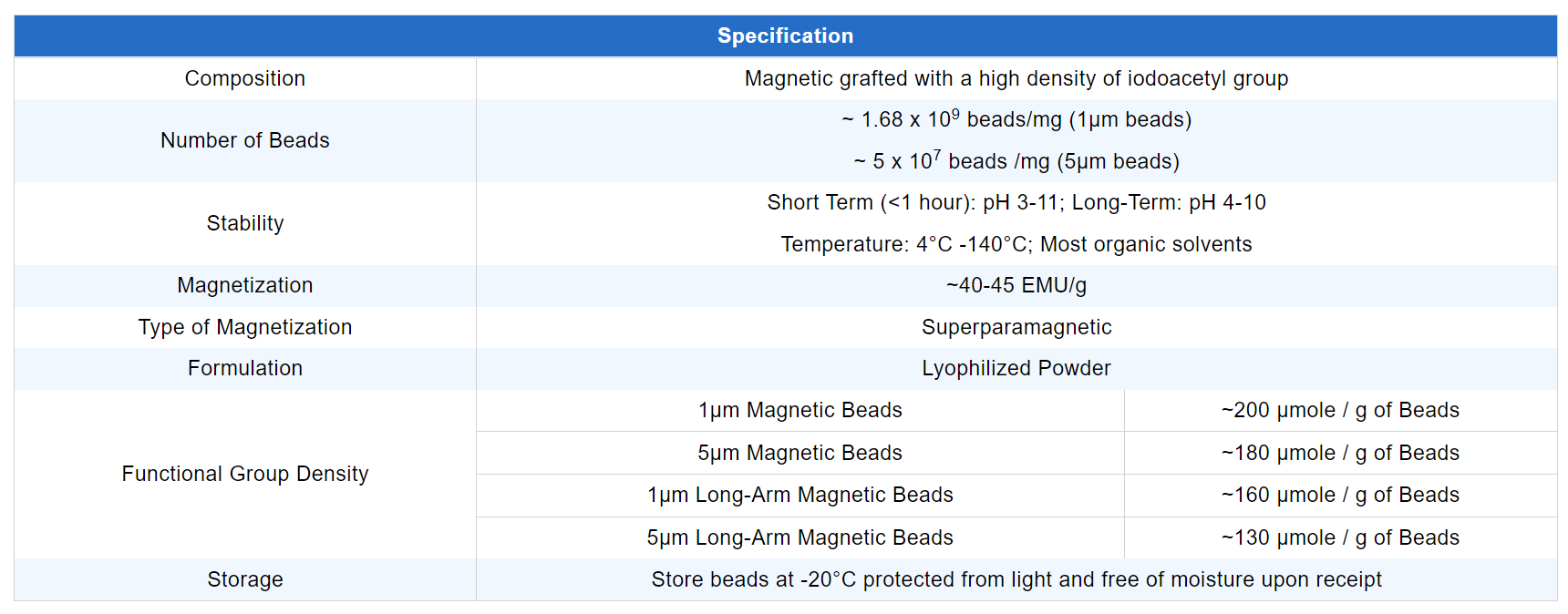Click the Temperature 4°C -140°C line
Screen dimensions: 1568x614
(x=1016, y=244)
